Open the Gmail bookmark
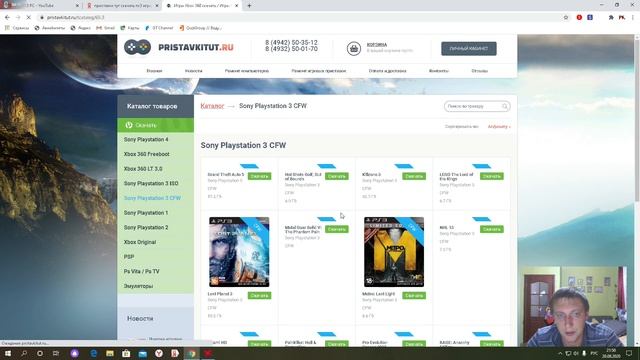The image size is (640, 360). (105, 28)
